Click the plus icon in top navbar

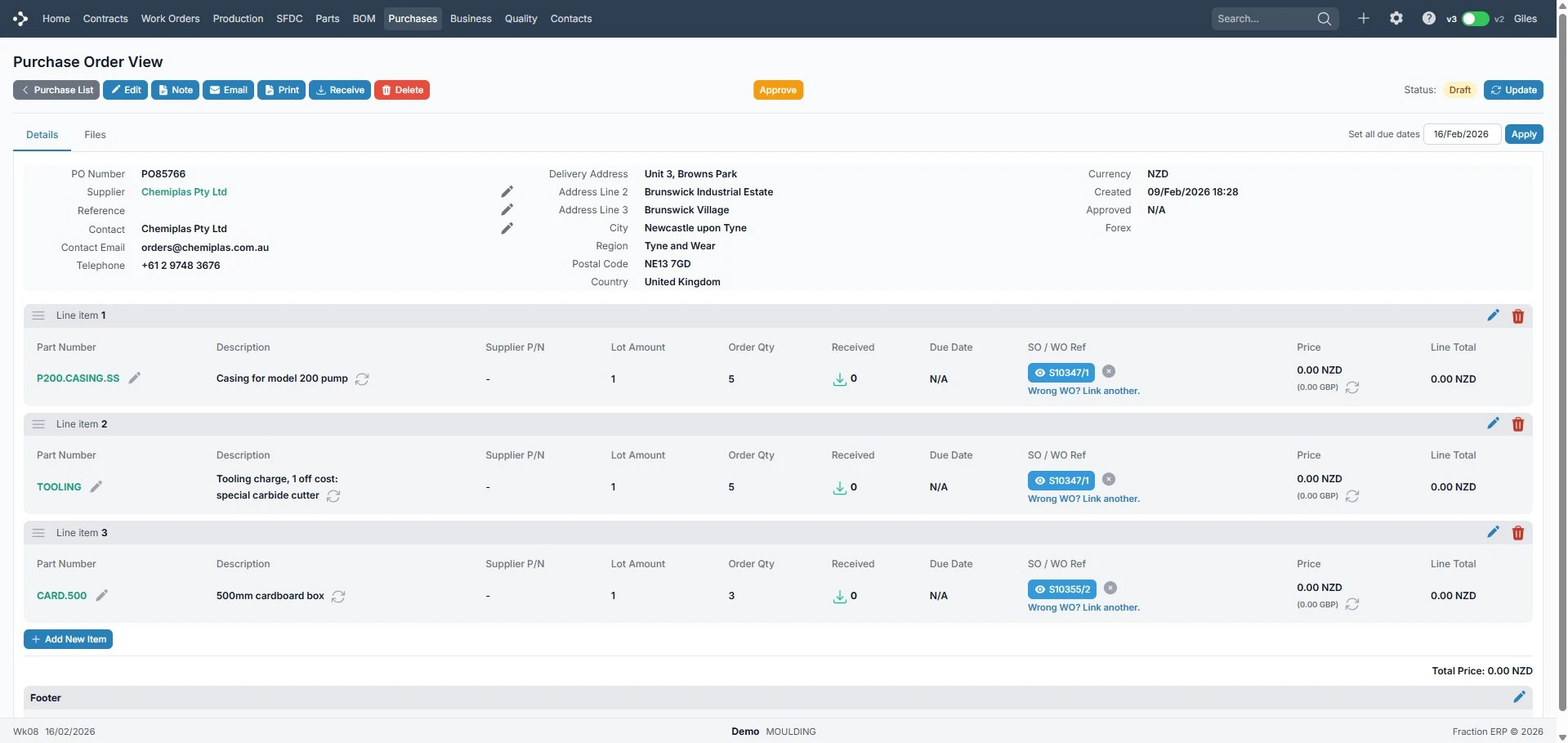pos(1363,18)
